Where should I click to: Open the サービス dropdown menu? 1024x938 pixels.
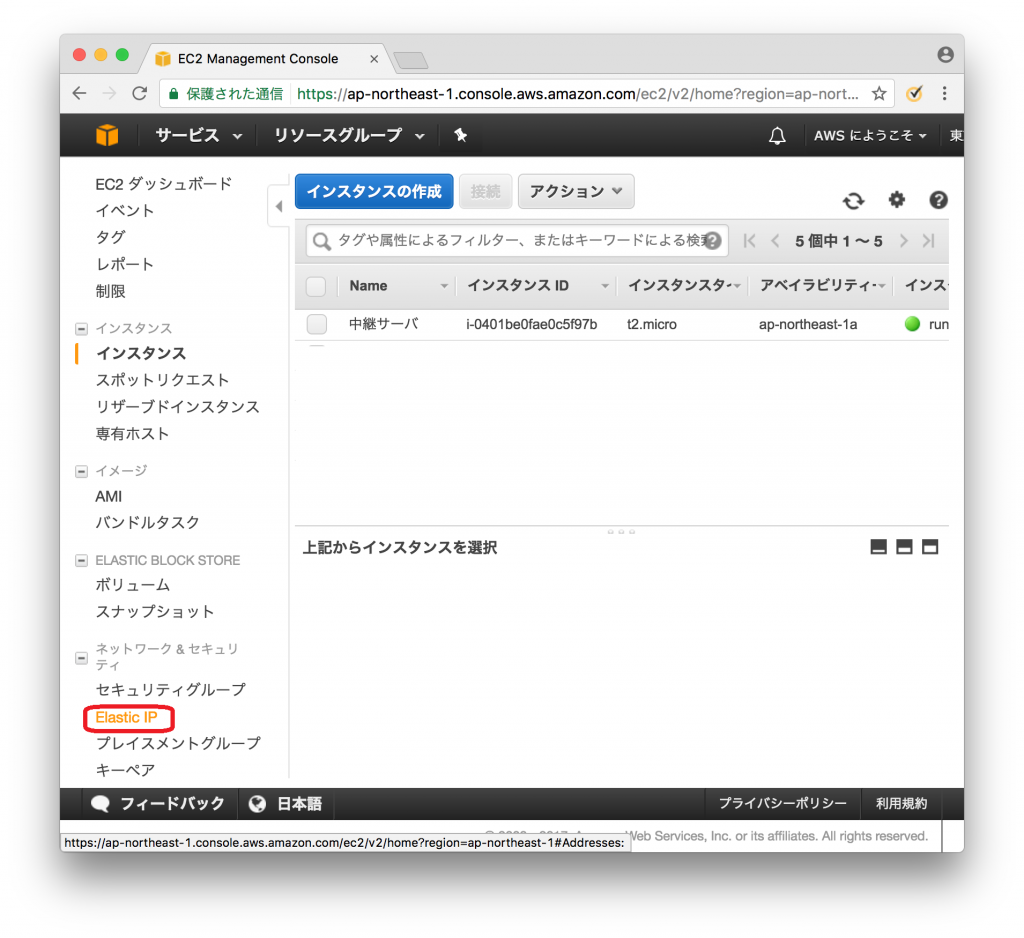pos(199,135)
